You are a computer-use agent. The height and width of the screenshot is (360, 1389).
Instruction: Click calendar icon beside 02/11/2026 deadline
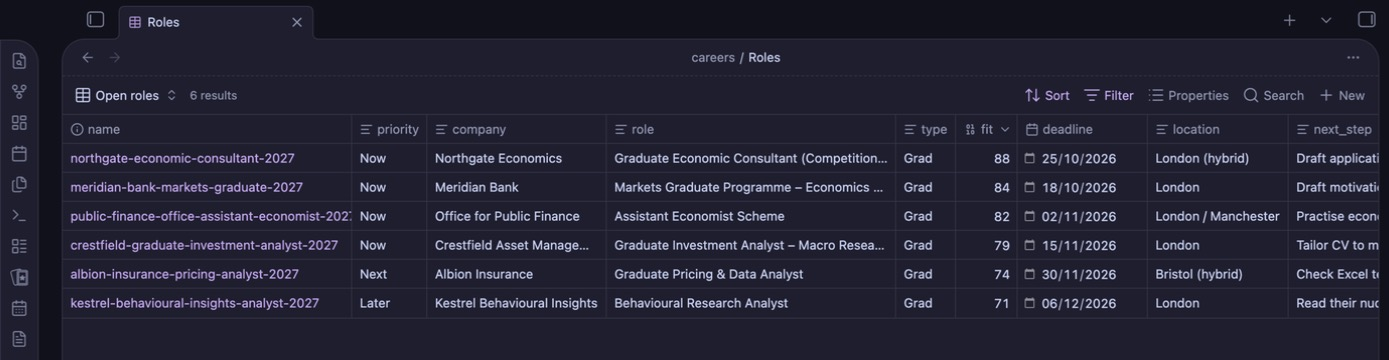pos(1030,216)
